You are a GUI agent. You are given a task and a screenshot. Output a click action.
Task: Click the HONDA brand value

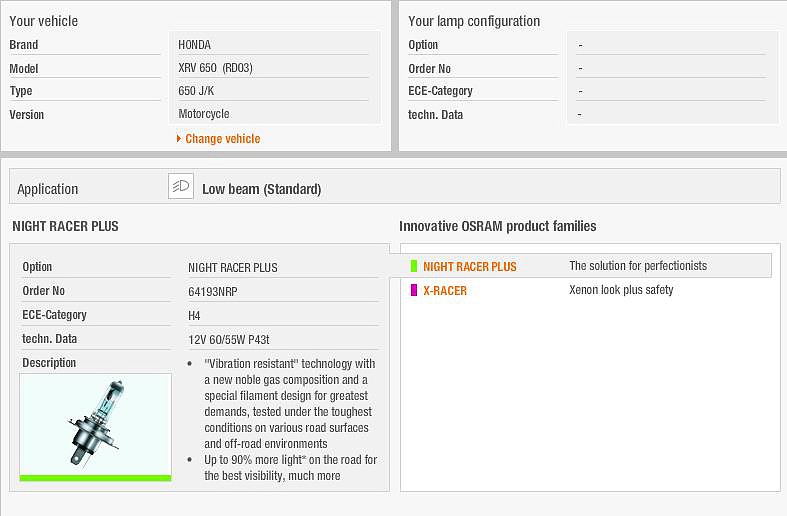coord(194,45)
